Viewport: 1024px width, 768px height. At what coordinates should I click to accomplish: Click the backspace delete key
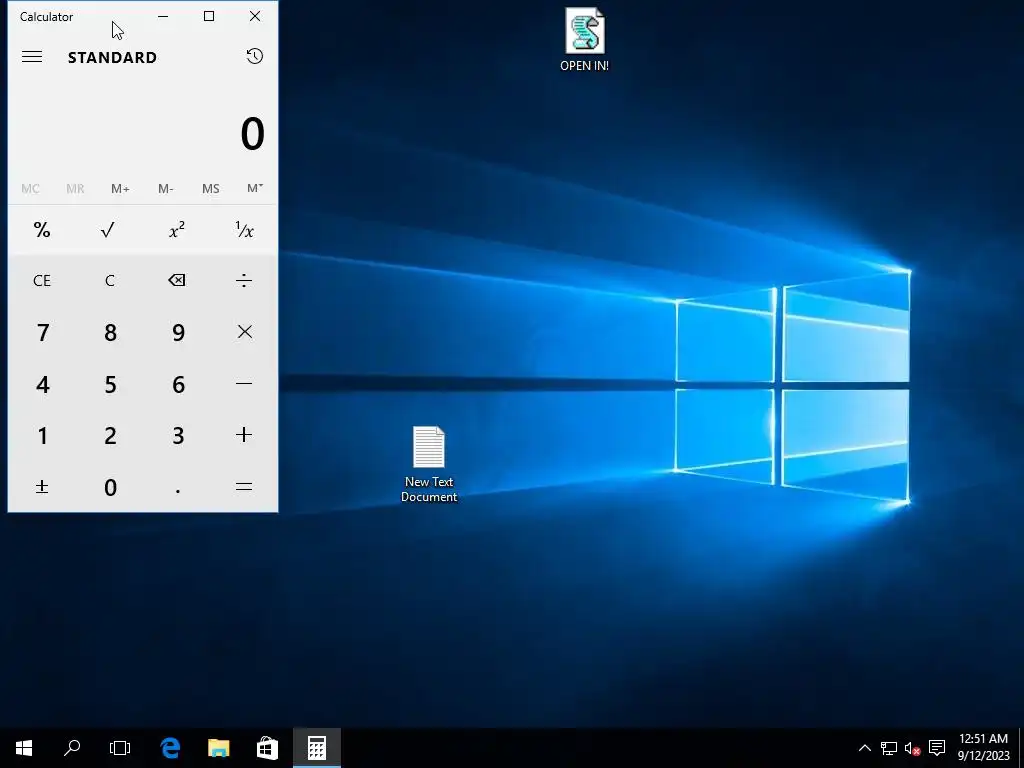tap(177, 280)
